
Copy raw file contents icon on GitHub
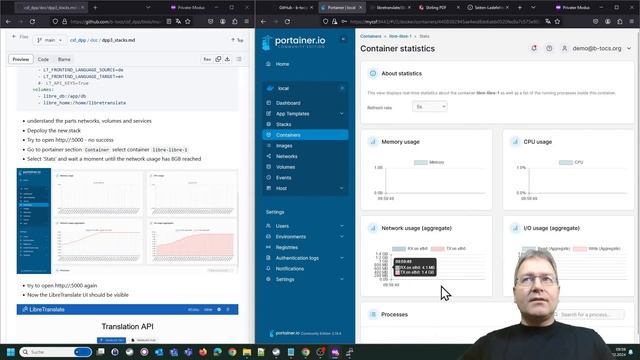tap(218, 59)
